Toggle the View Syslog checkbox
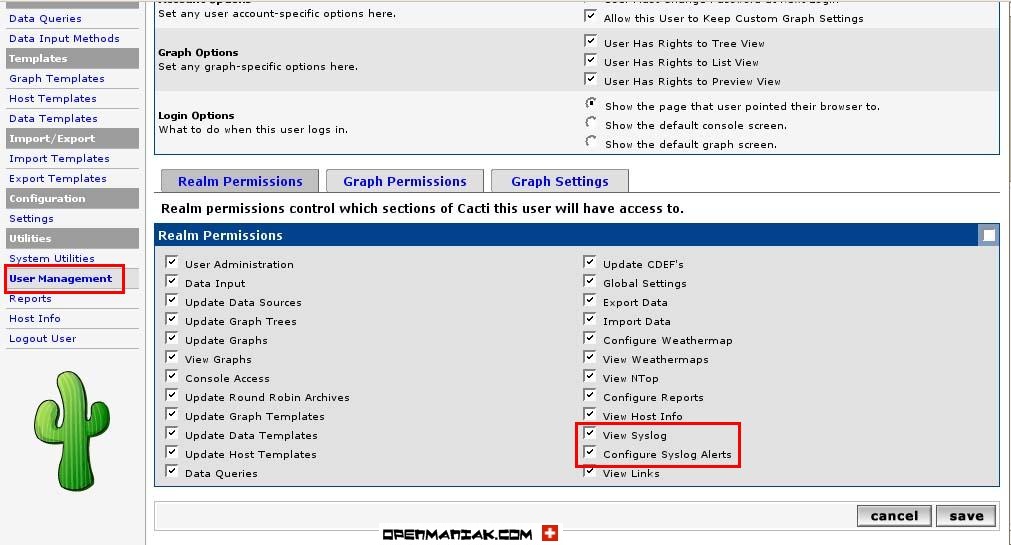The height and width of the screenshot is (545, 1011). 590,435
